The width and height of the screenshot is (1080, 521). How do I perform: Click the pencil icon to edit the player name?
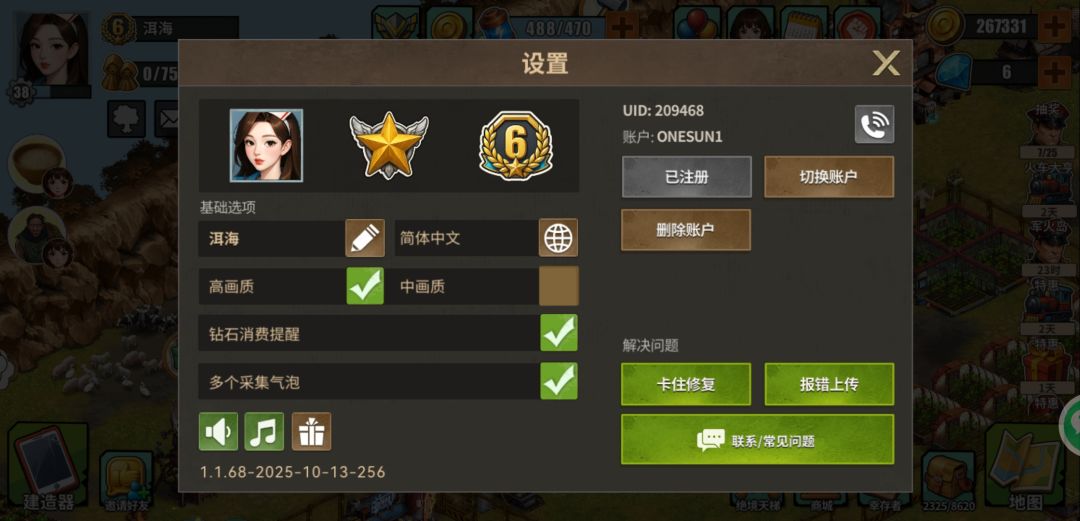[x=365, y=238]
